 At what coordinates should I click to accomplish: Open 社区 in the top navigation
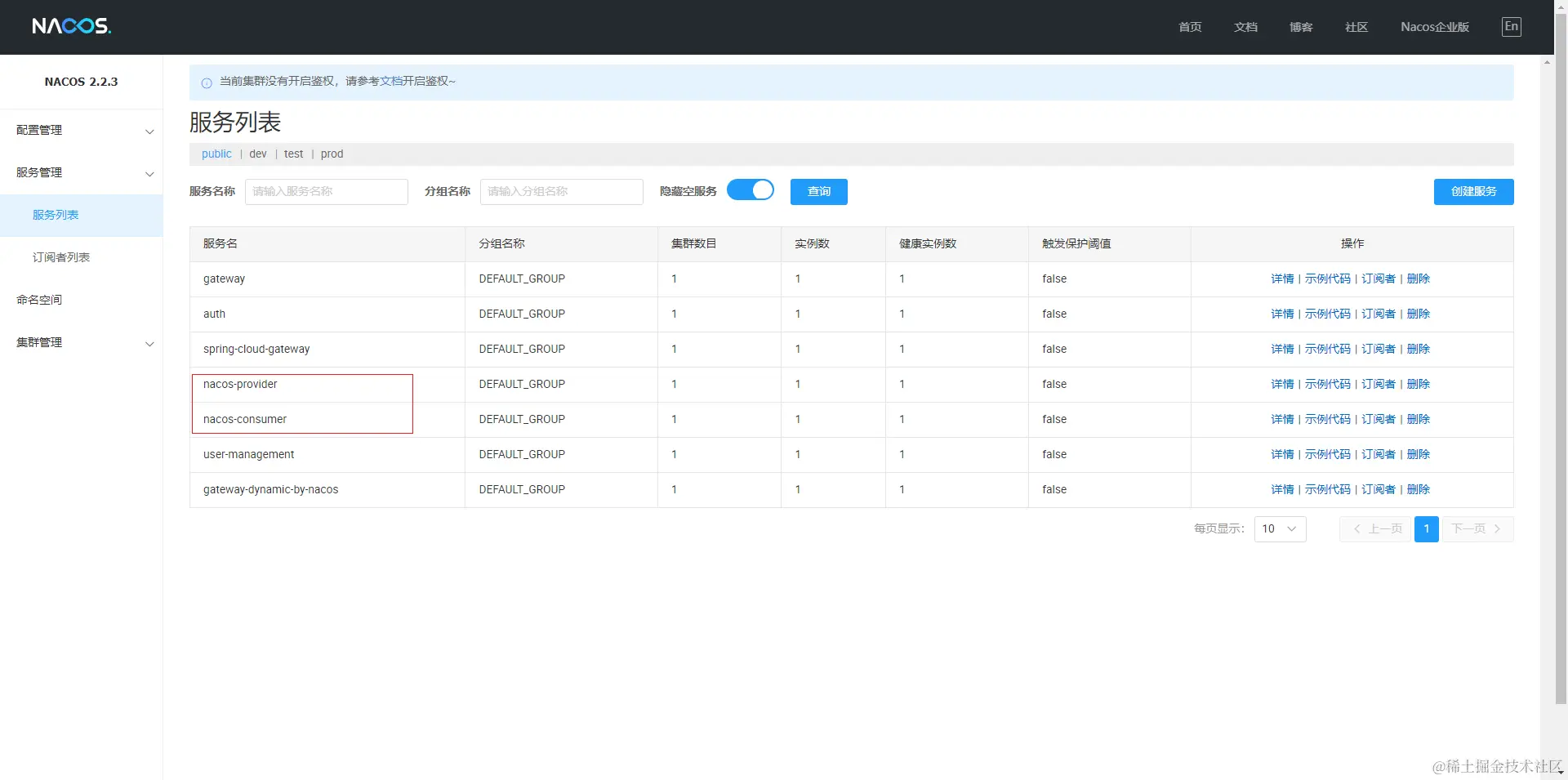click(1356, 27)
